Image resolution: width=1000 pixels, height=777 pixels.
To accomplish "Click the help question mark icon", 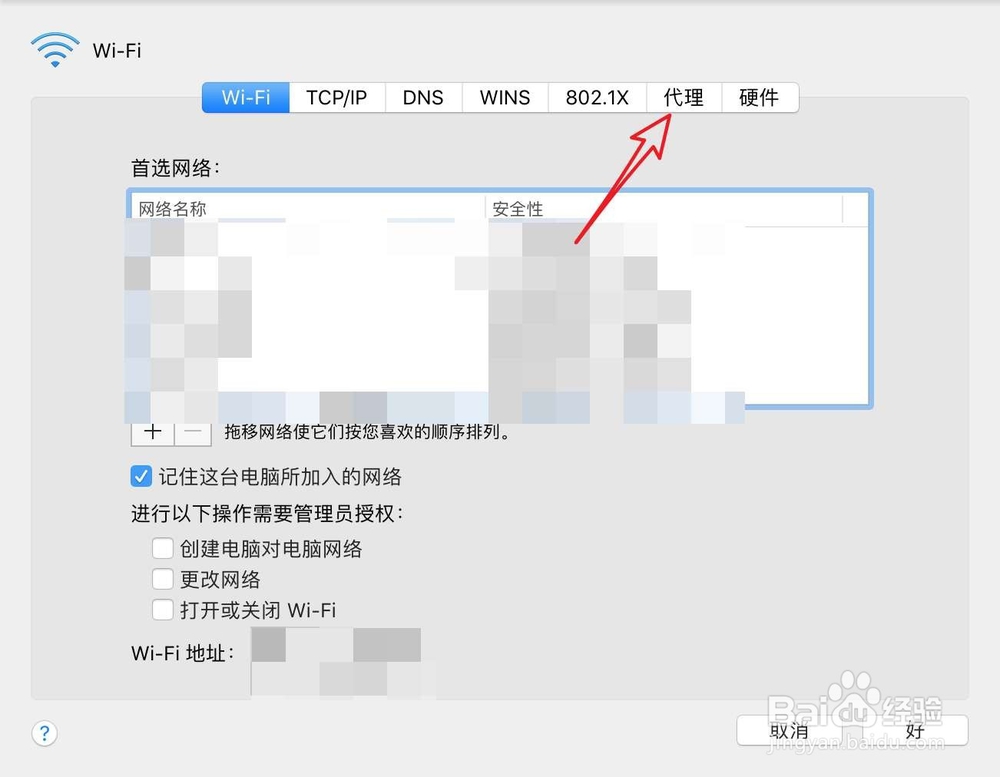I will [44, 733].
